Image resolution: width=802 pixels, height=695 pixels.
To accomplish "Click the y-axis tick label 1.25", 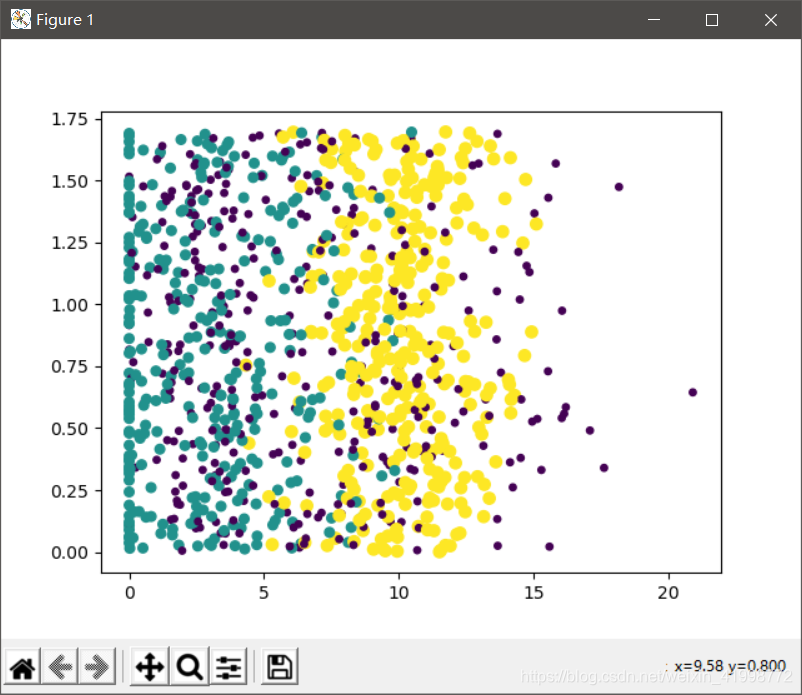I will point(70,243).
